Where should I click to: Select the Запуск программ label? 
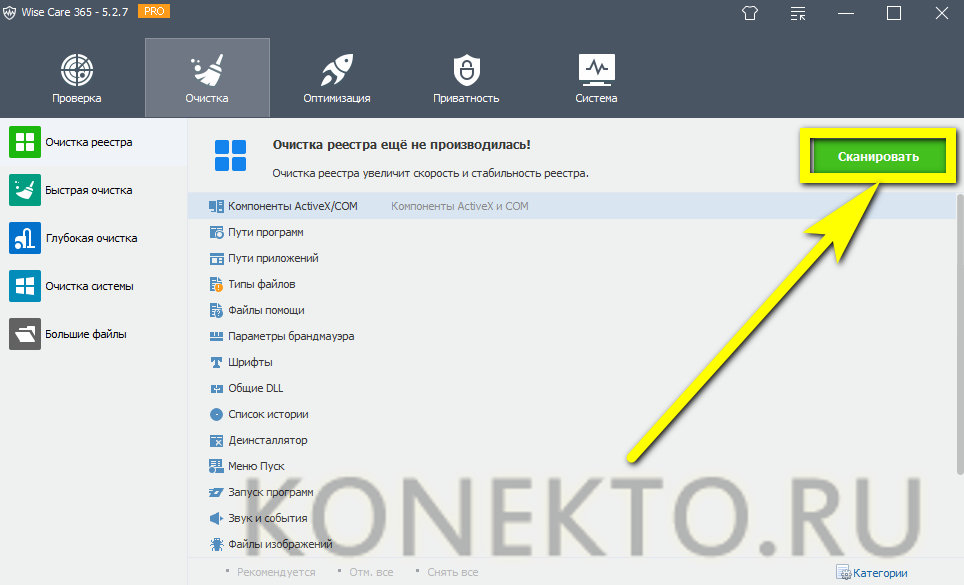tap(271, 492)
